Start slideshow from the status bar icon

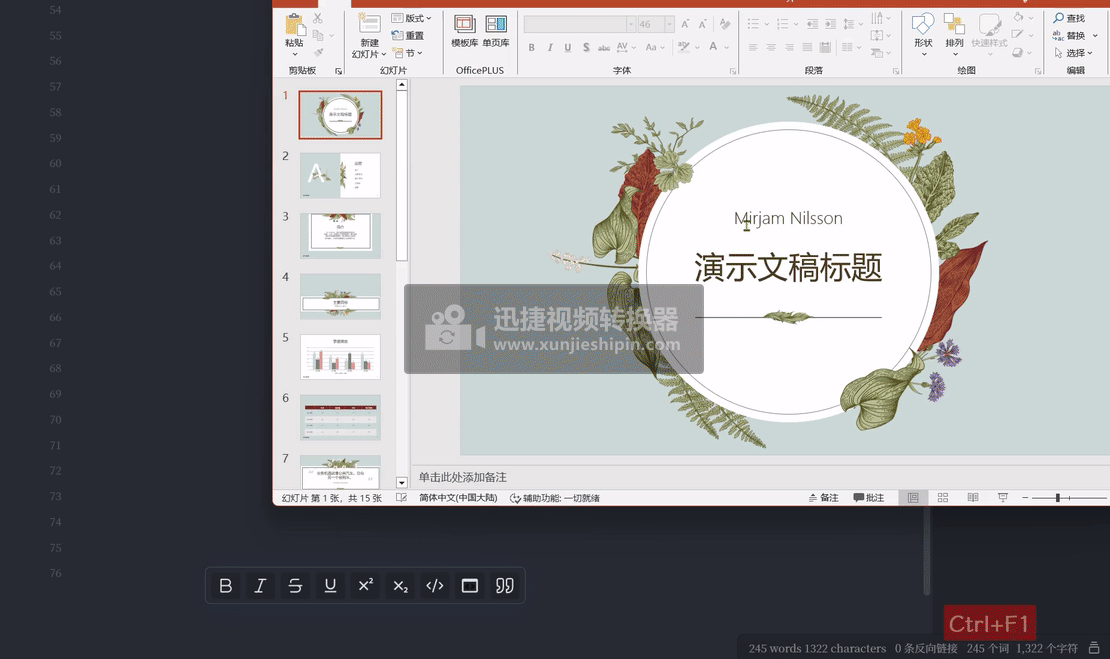click(1002, 497)
